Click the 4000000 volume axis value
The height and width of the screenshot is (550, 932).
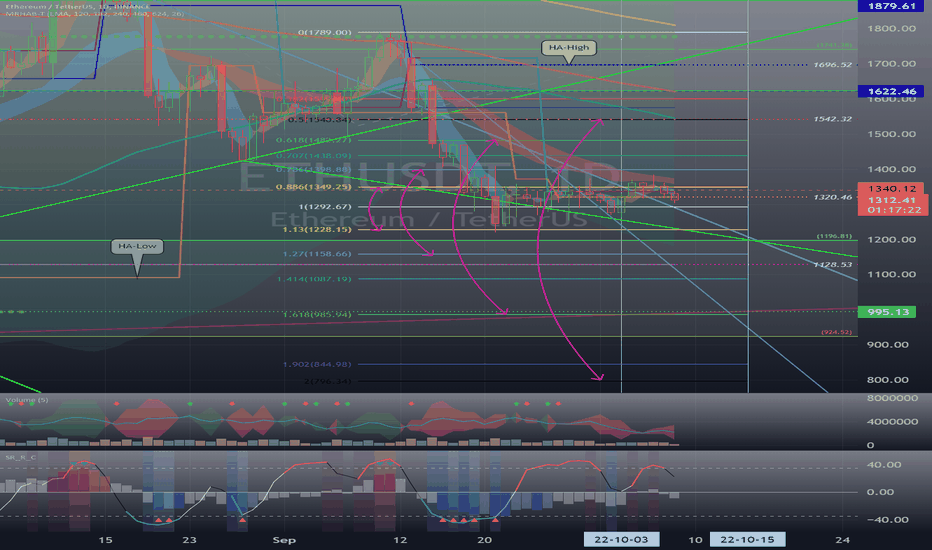892,422
